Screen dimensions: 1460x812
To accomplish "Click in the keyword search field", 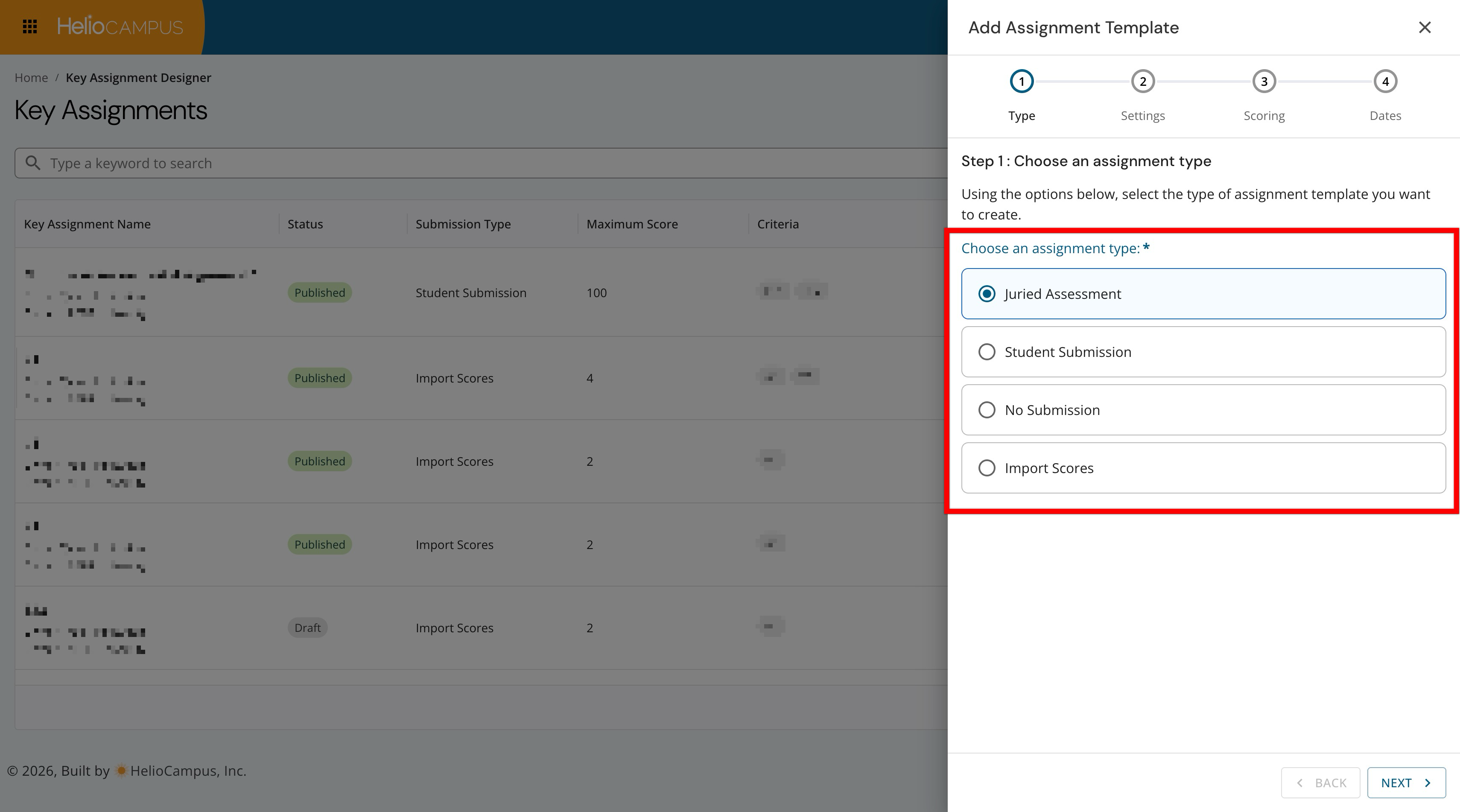I will click(x=453, y=163).
